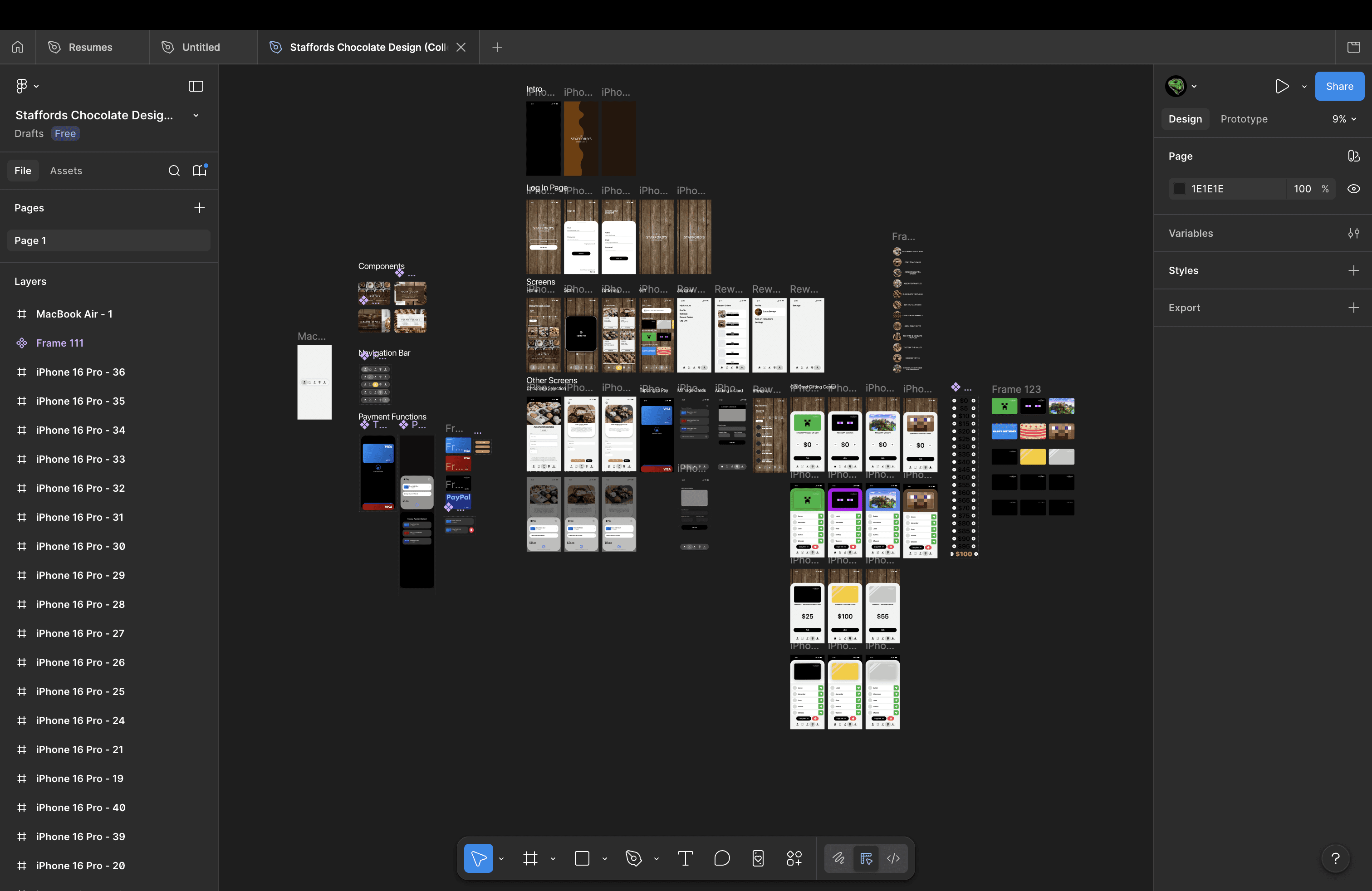Switch to the Prototype tab
The height and width of the screenshot is (891, 1372).
tap(1244, 119)
